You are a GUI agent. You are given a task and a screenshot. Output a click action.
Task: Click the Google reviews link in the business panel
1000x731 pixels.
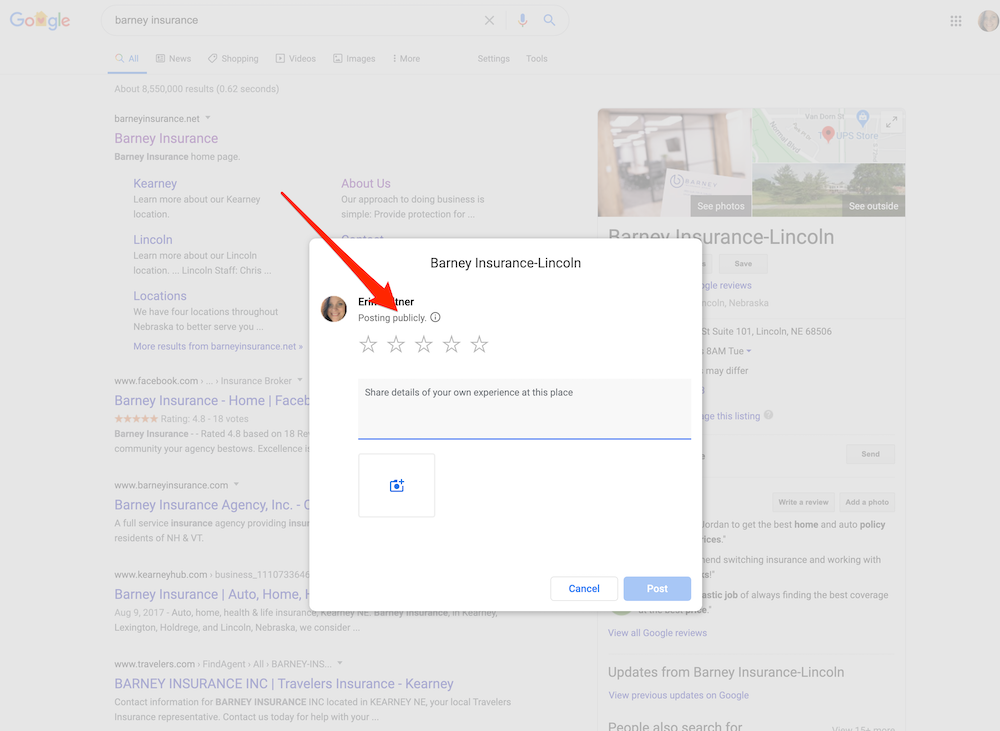(727, 285)
